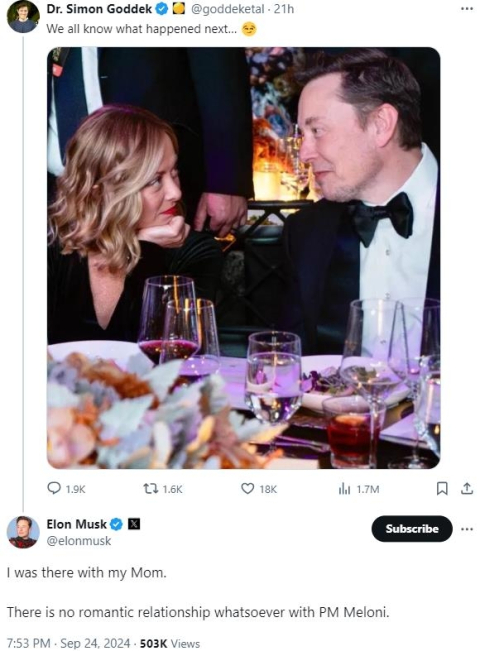The image size is (480, 651).
Task: Click the 7:53 PM Sep 24, 2024 timestamp
Action: [69, 644]
